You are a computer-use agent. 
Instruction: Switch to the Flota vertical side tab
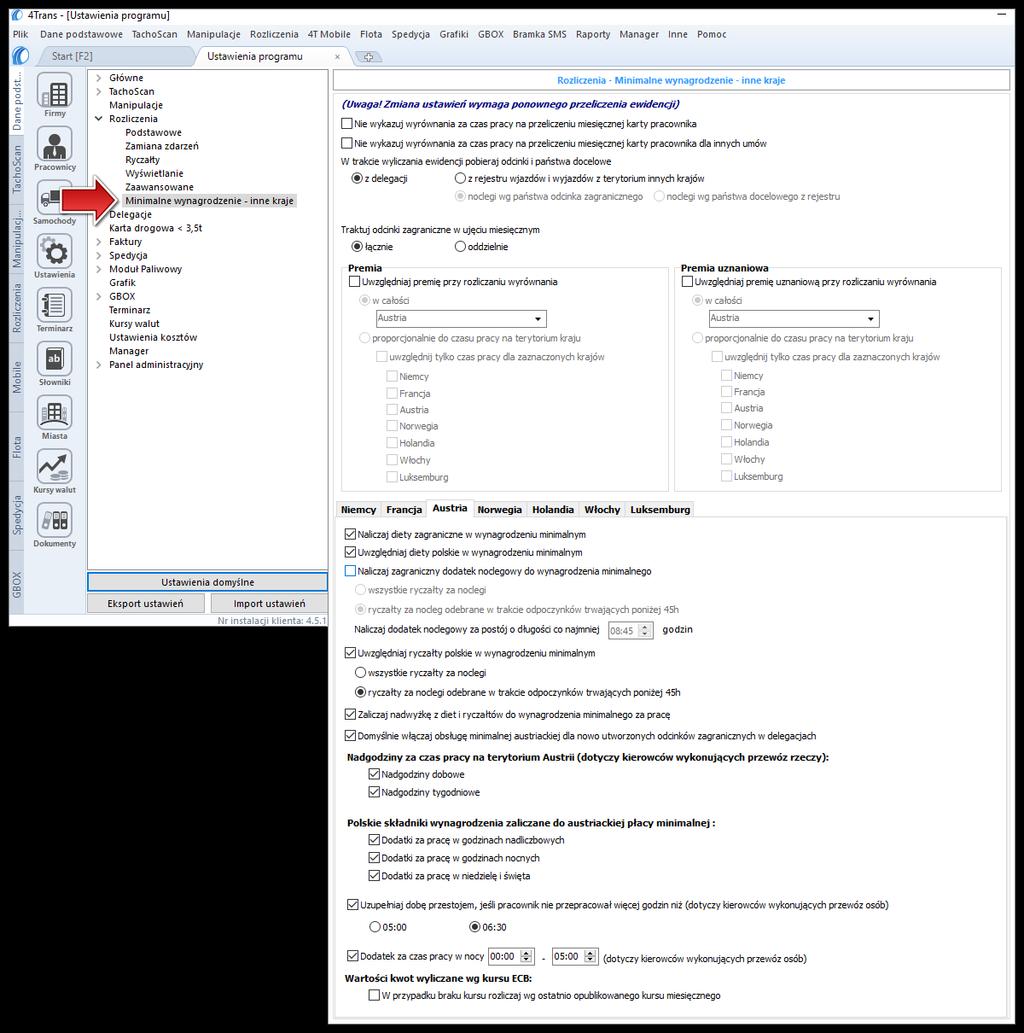pos(17,446)
